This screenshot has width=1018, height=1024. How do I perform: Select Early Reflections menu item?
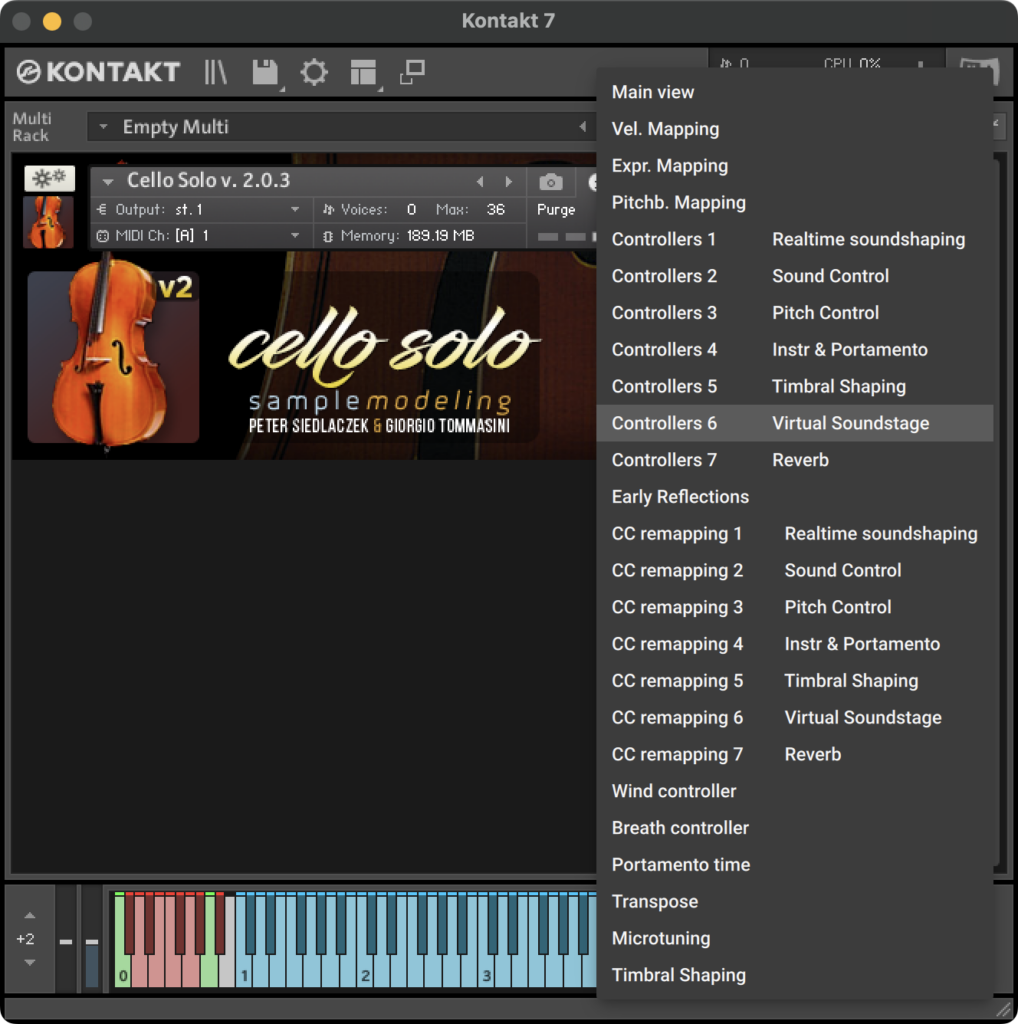[795, 497]
